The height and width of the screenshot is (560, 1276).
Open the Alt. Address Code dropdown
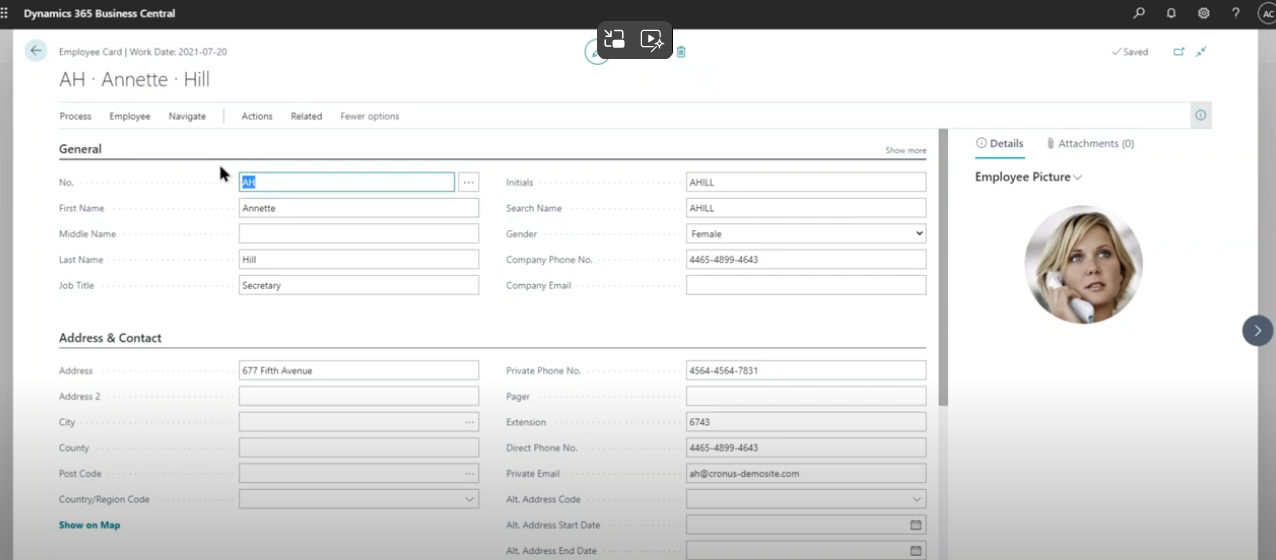tap(917, 499)
